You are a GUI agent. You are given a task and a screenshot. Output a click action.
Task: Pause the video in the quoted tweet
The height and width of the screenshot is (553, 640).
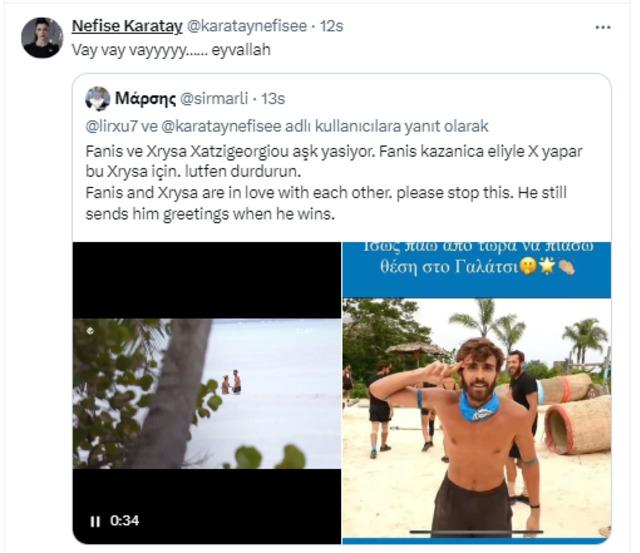[x=95, y=520]
